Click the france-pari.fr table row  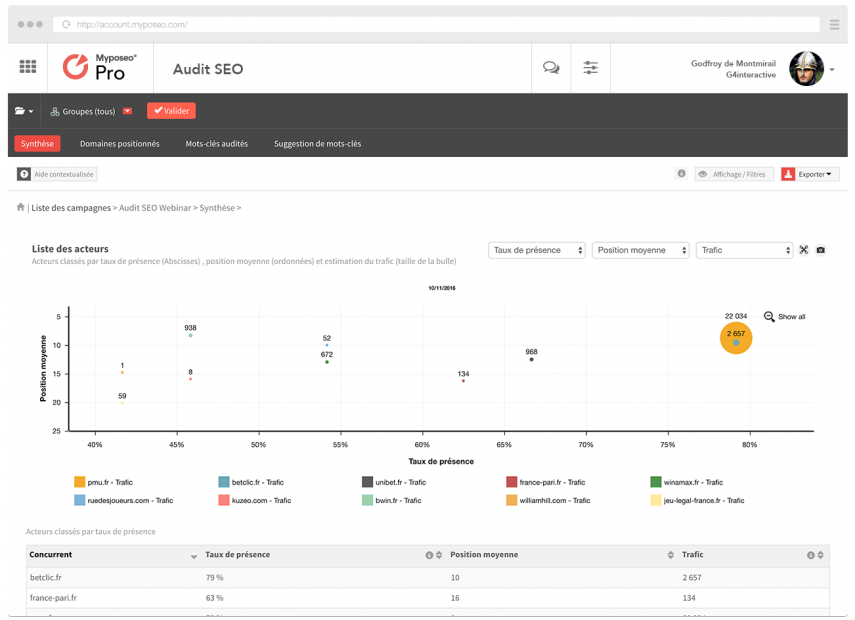(428, 598)
